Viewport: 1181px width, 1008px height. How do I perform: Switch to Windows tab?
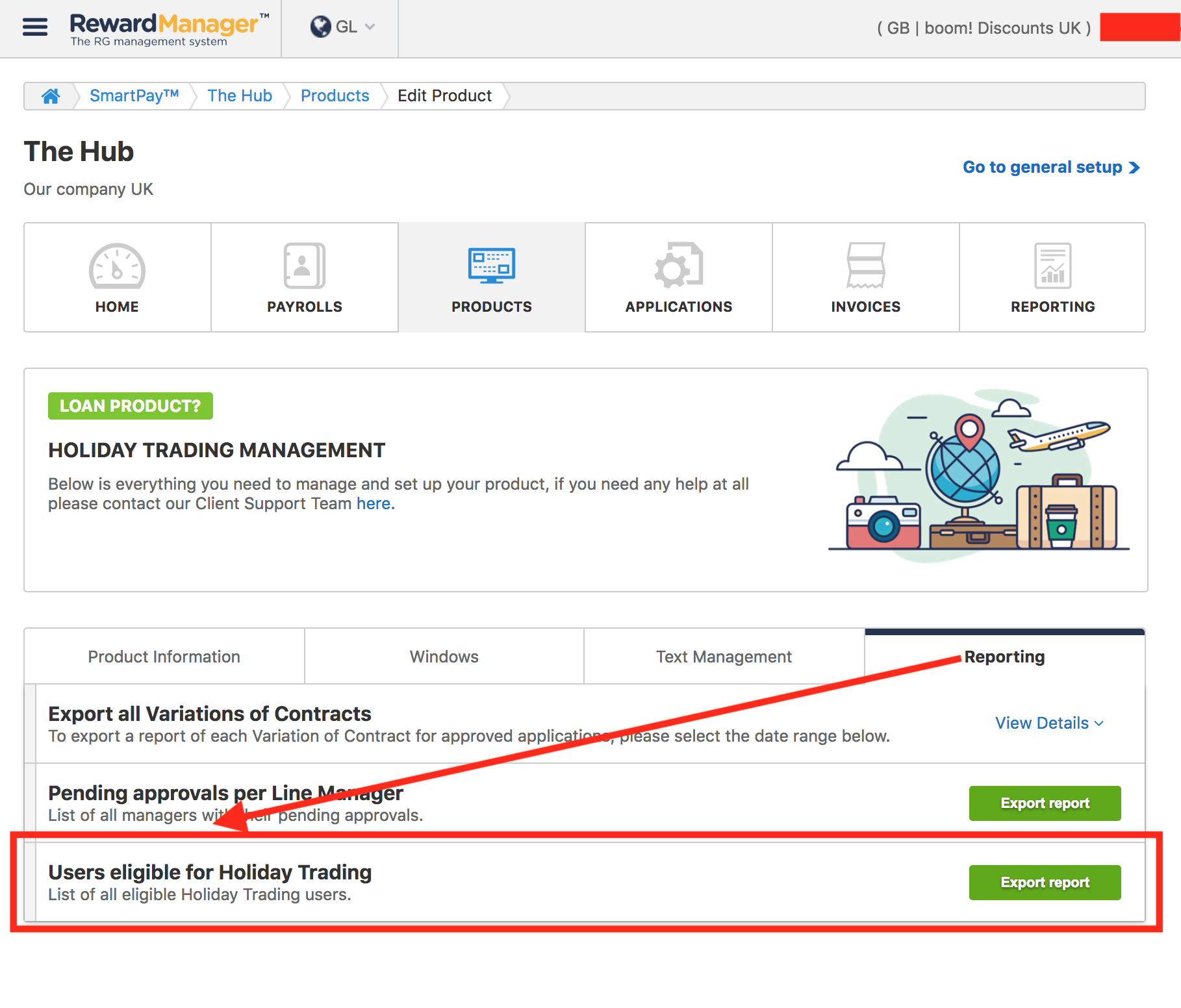[x=444, y=657]
